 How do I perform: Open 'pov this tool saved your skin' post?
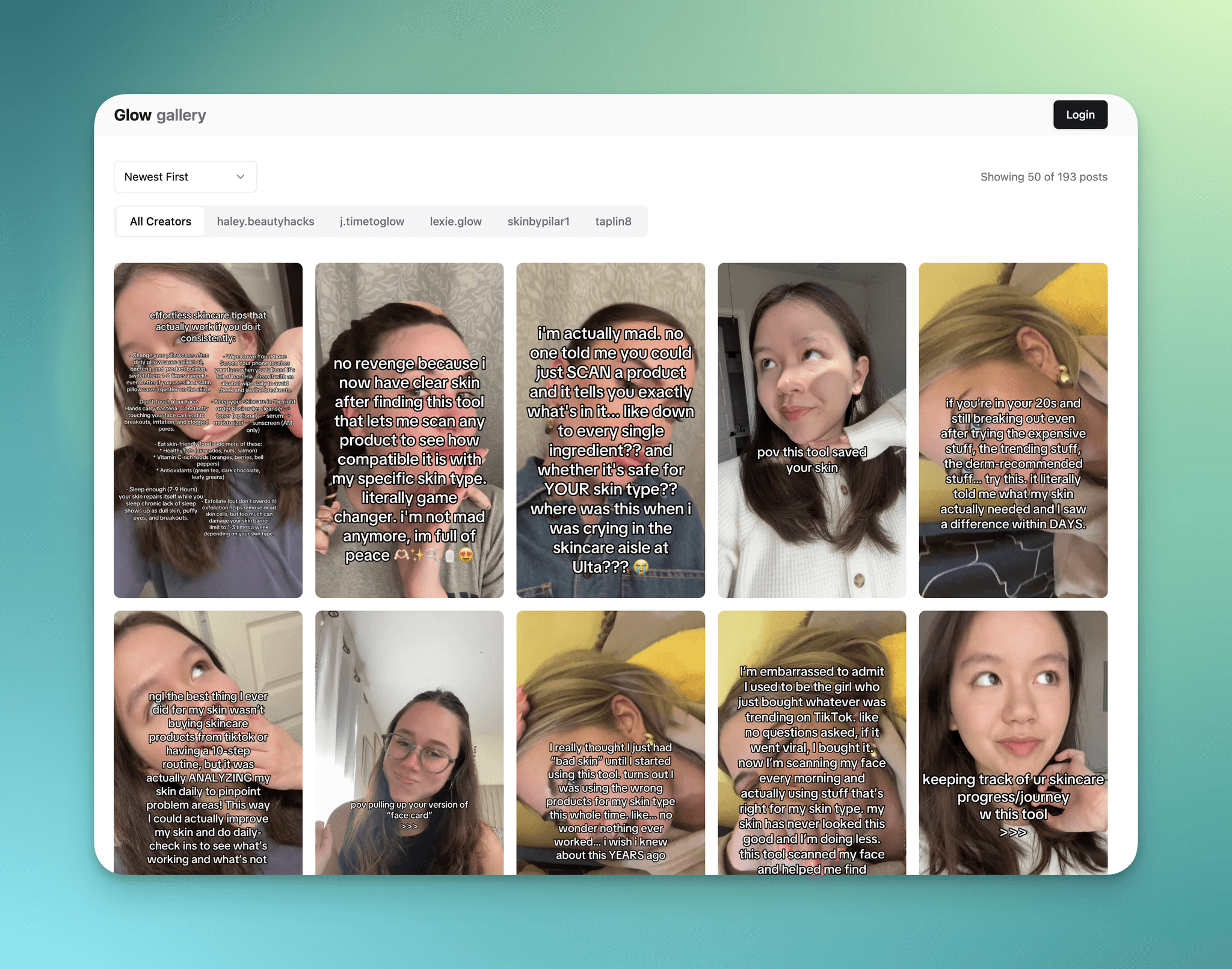tap(812, 430)
